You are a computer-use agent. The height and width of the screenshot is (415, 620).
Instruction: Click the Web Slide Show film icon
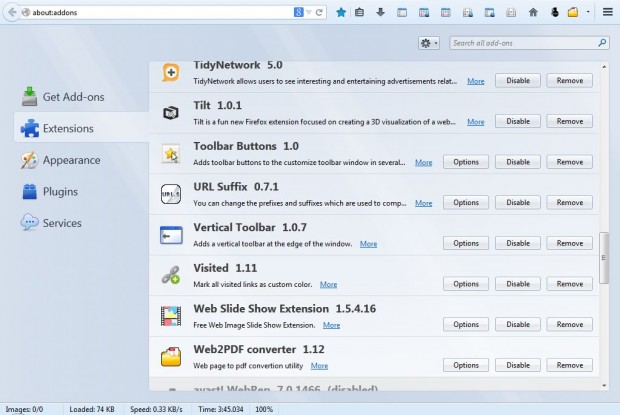click(171, 316)
